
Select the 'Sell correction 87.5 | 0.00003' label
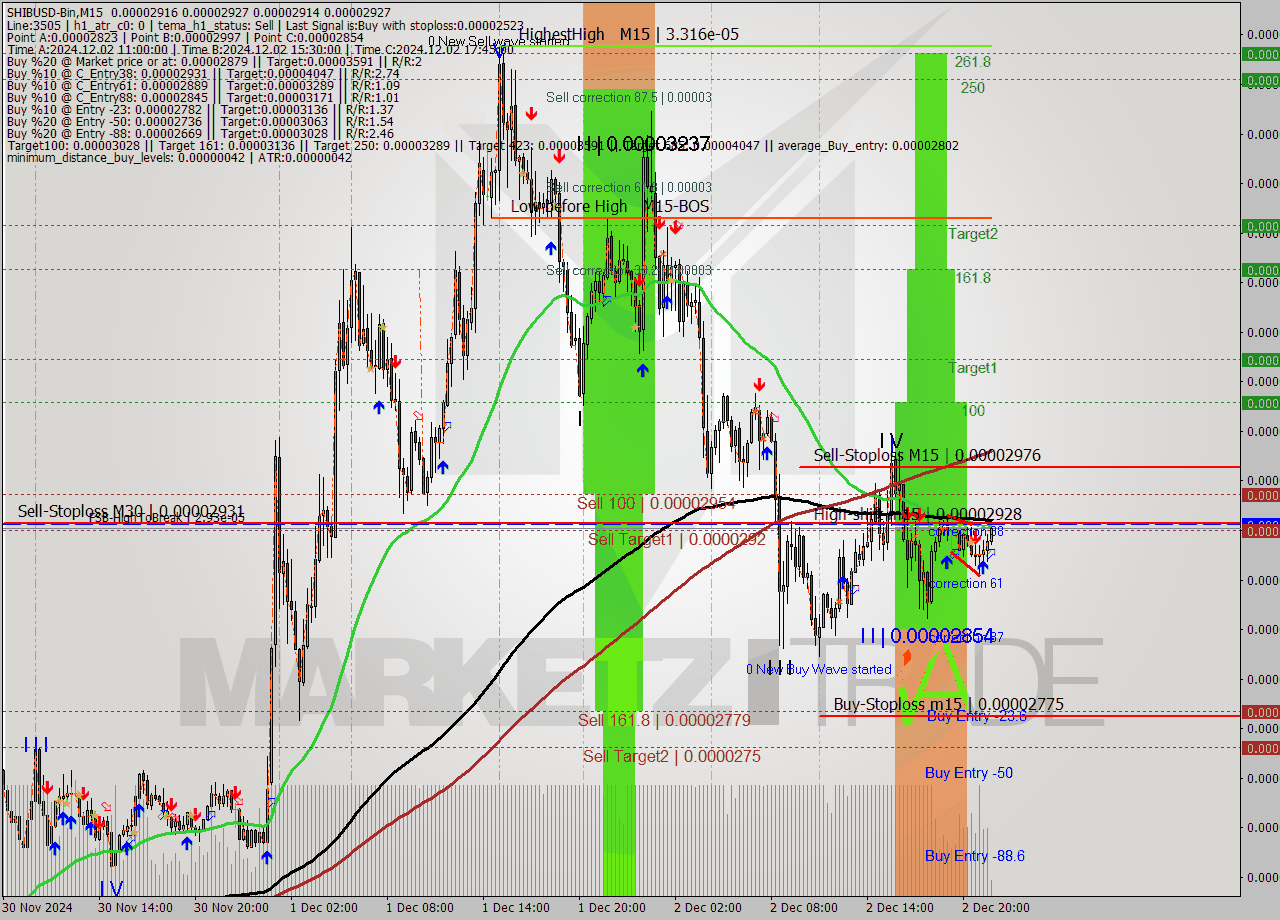coord(629,97)
